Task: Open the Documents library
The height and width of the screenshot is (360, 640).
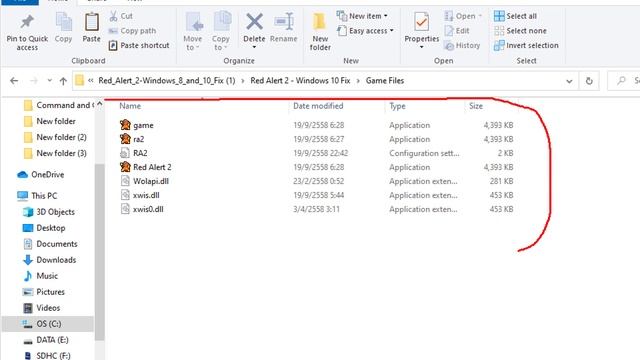Action: [x=50, y=244]
